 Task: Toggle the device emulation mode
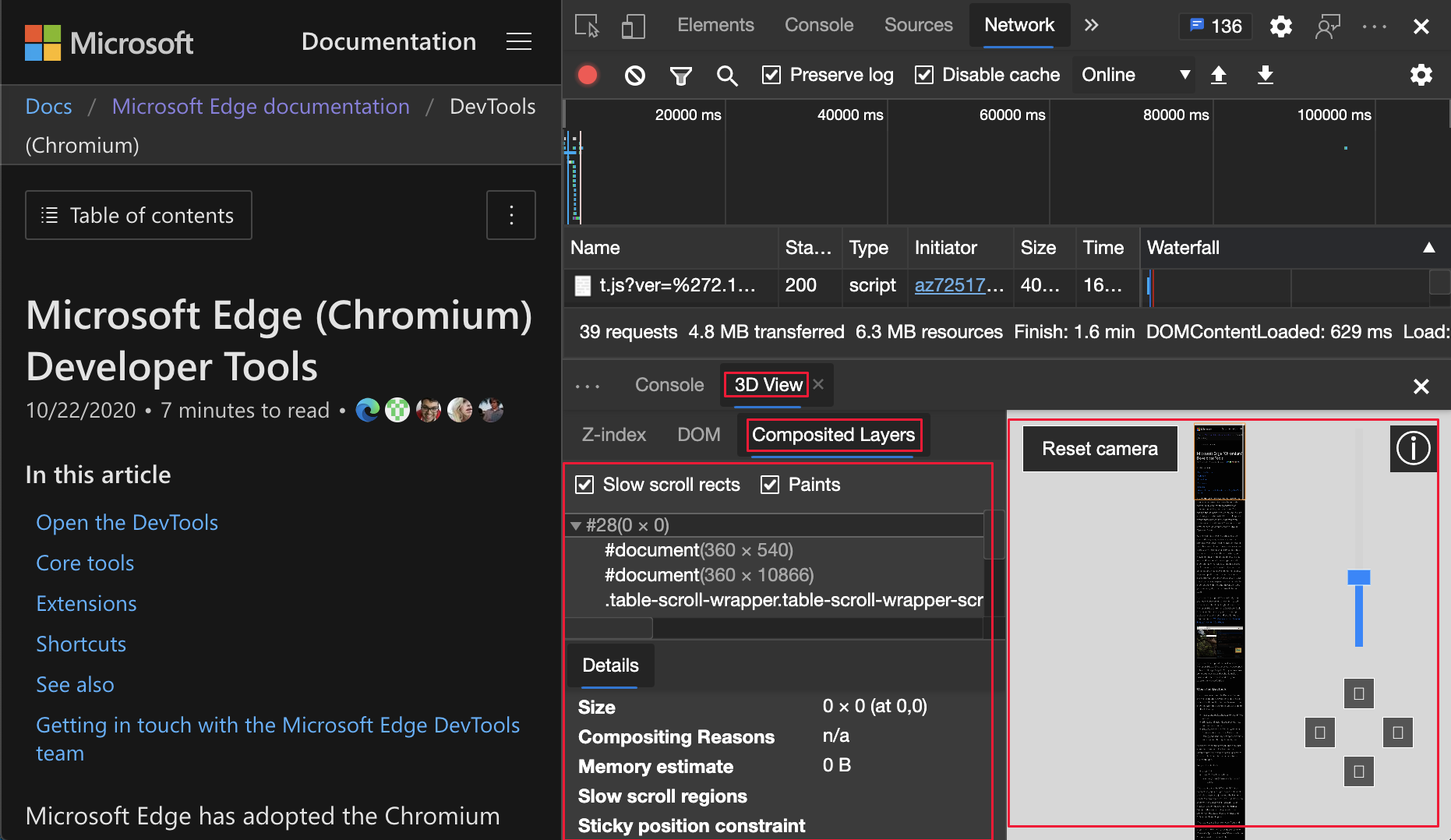(x=634, y=25)
